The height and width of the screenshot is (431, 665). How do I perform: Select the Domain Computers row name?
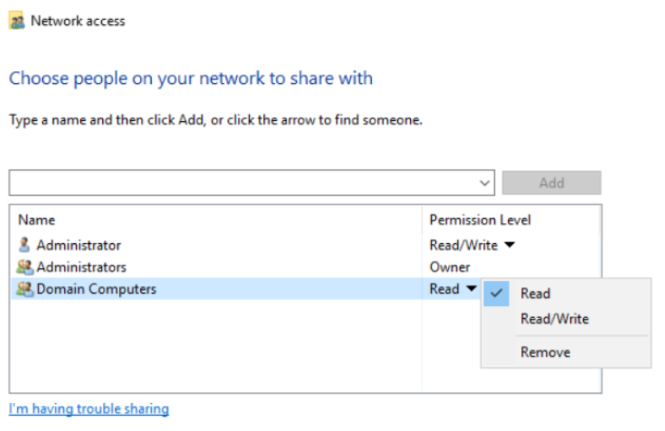(x=96, y=289)
